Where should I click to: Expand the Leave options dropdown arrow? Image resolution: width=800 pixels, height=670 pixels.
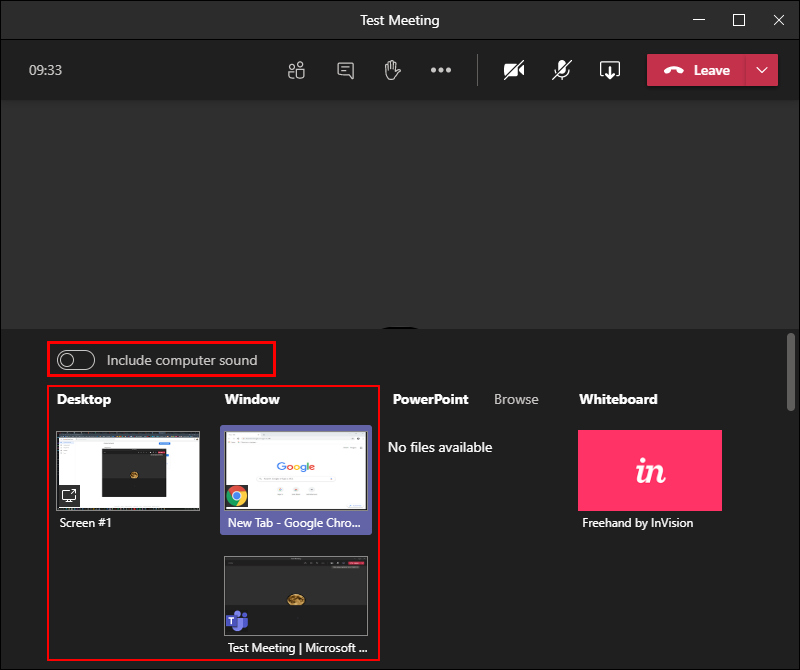[762, 70]
